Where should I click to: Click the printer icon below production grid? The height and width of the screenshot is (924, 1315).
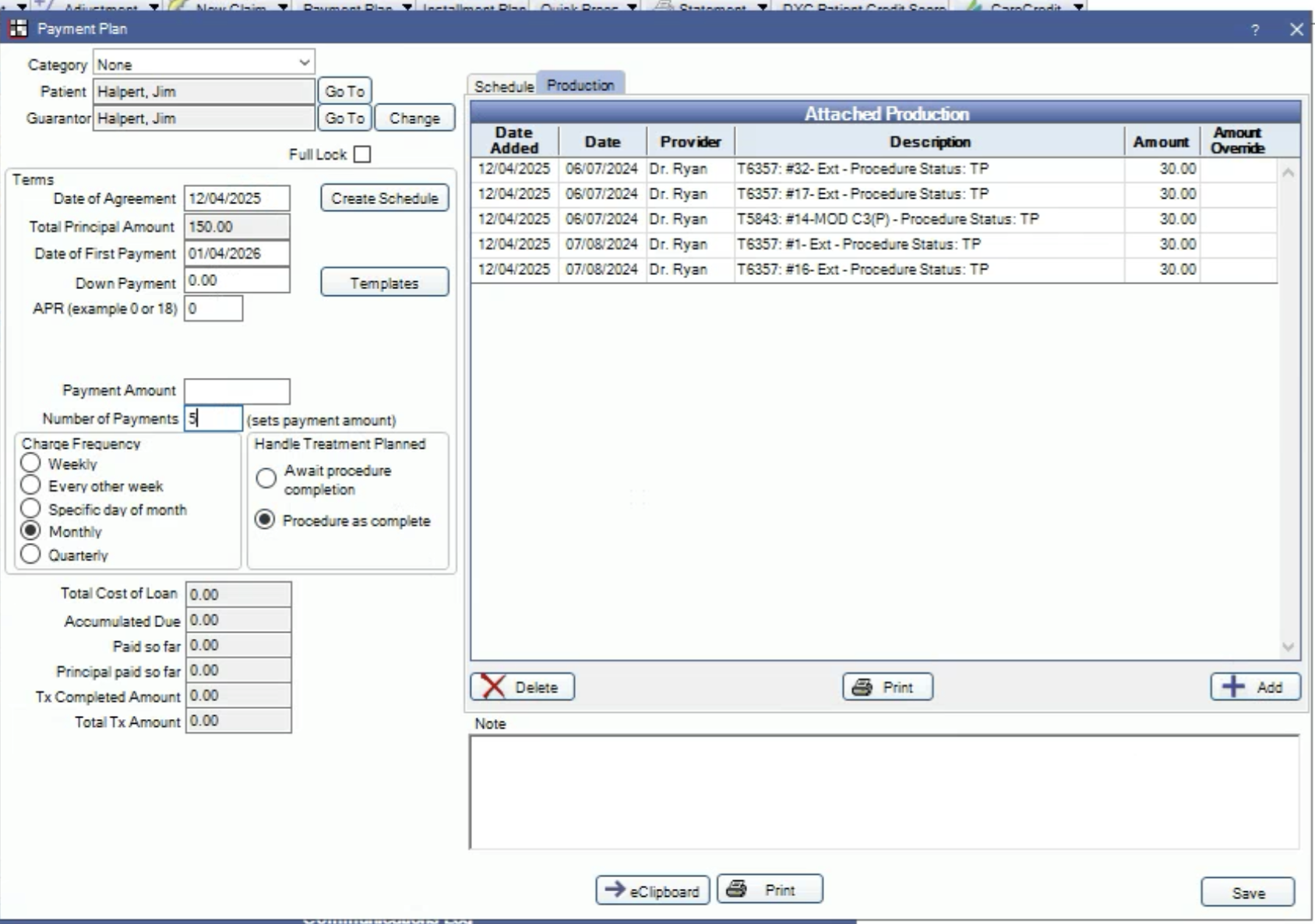[x=862, y=687]
